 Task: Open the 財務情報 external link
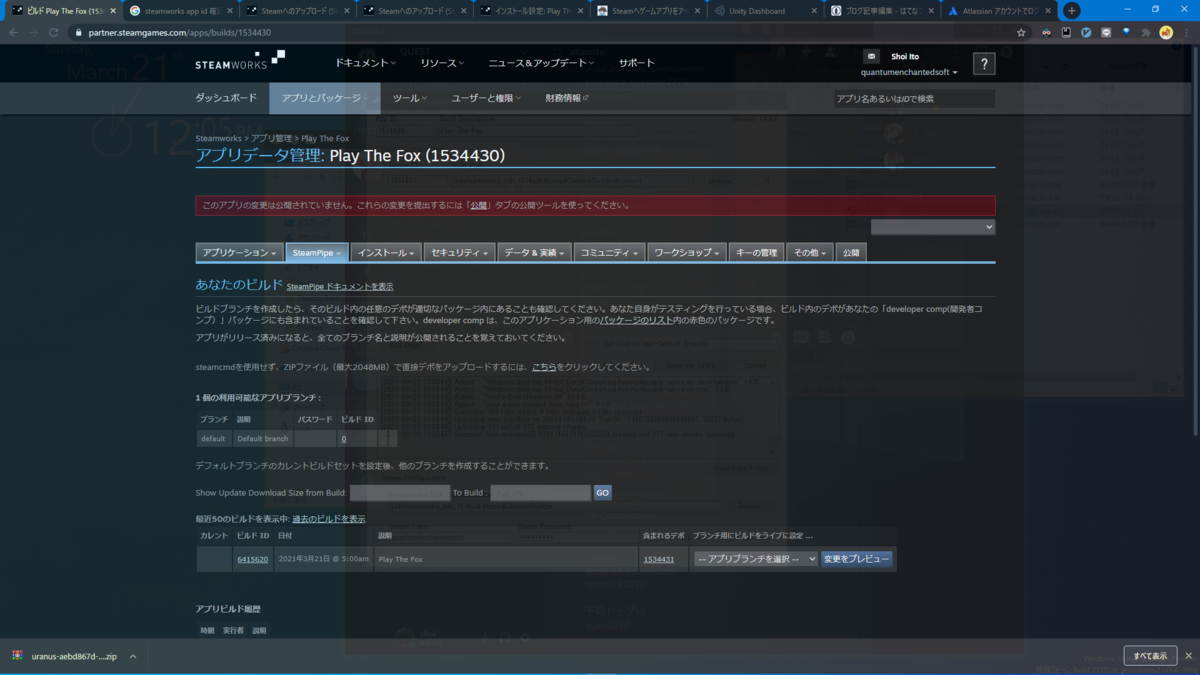567,98
